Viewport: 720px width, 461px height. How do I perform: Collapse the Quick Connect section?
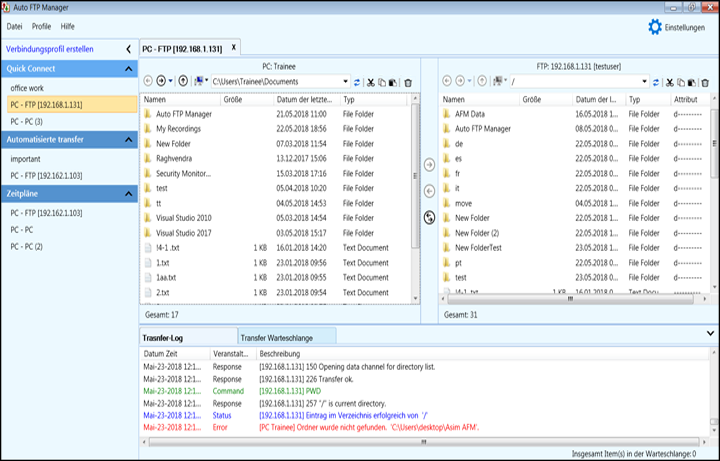tap(129, 69)
